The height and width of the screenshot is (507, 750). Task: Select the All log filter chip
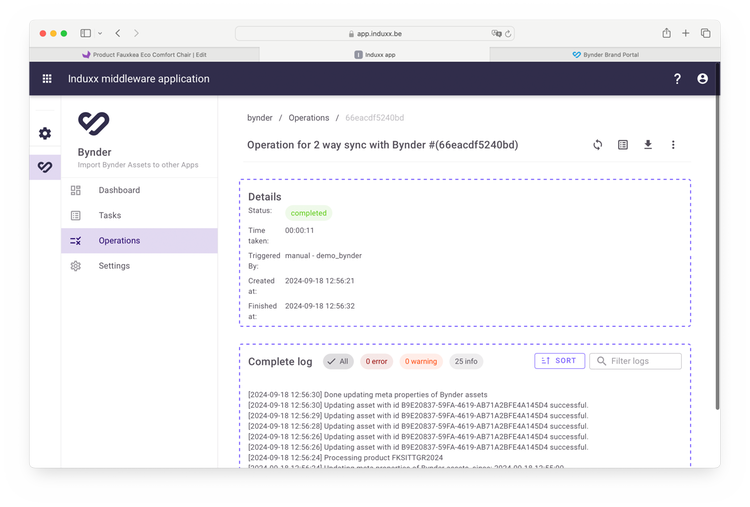pyautogui.click(x=338, y=362)
